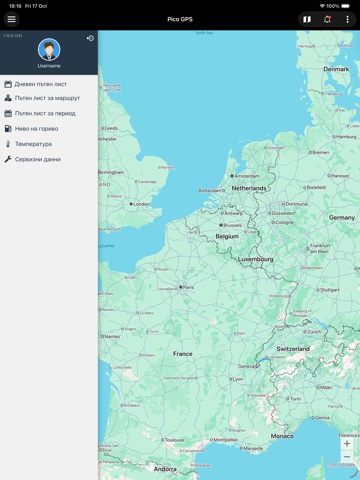Click the Stuttgart city label

pos(330,290)
